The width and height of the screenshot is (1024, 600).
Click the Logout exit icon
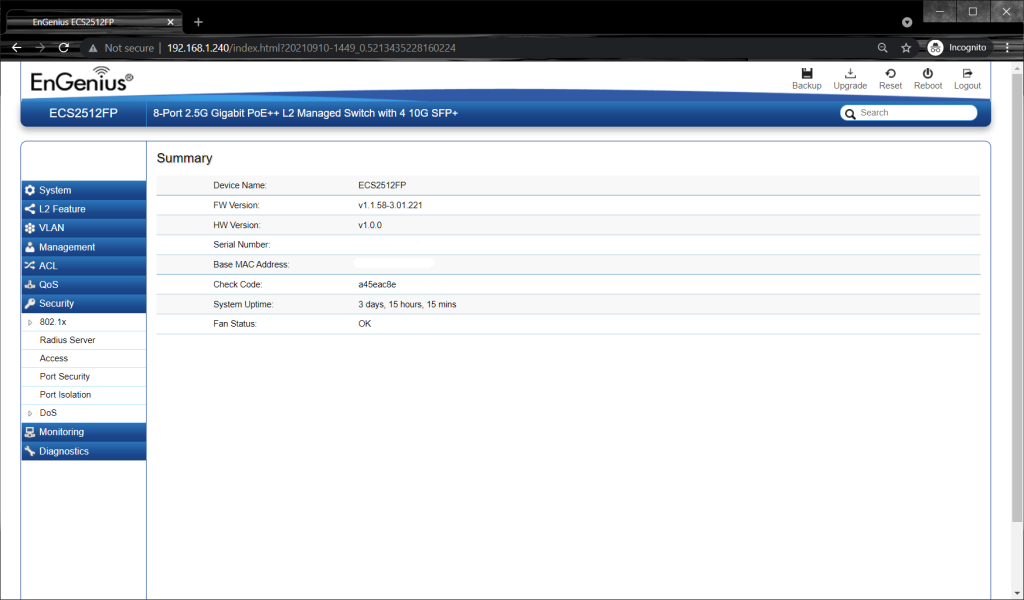pos(967,73)
